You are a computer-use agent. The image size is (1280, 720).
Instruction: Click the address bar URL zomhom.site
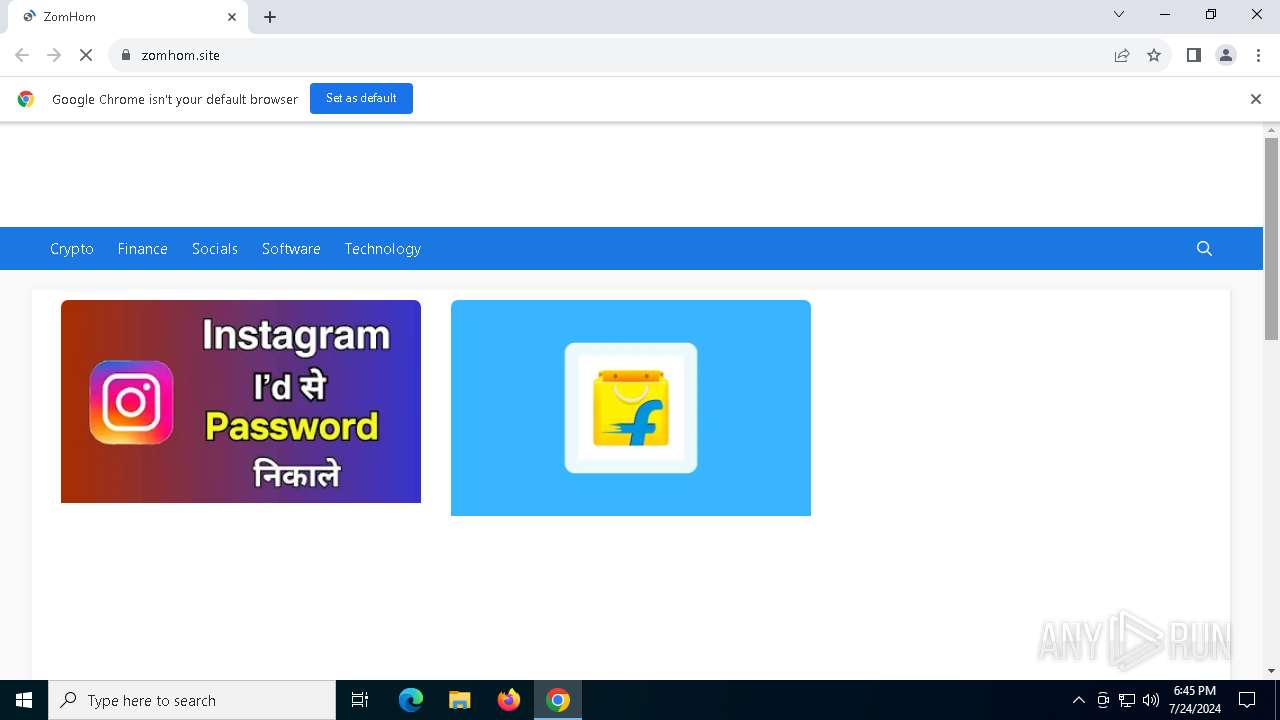click(x=181, y=55)
